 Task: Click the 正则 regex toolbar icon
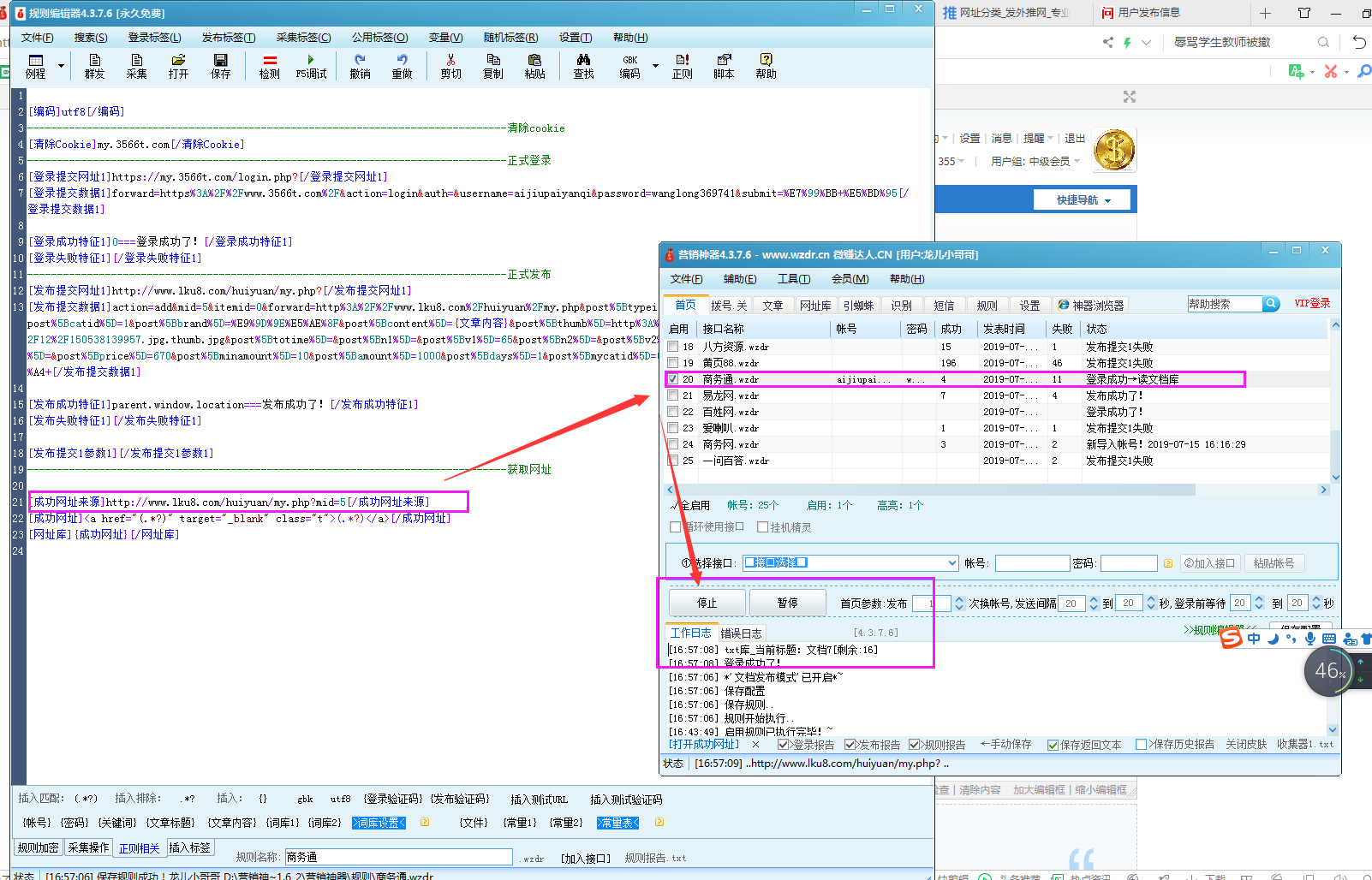682,66
